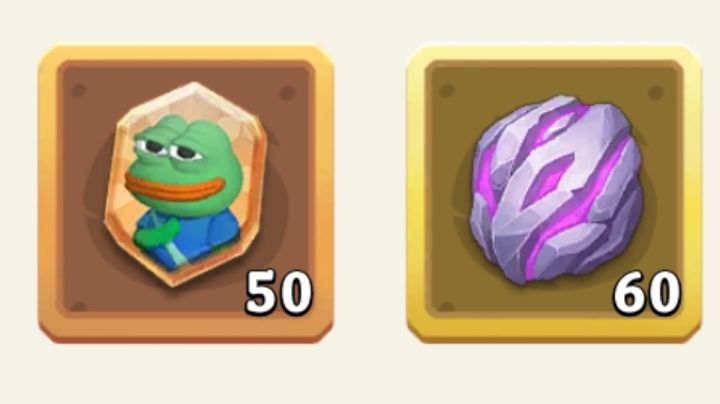Select the Pepe frog gem item
This screenshot has height=404, width=720.
(186, 184)
